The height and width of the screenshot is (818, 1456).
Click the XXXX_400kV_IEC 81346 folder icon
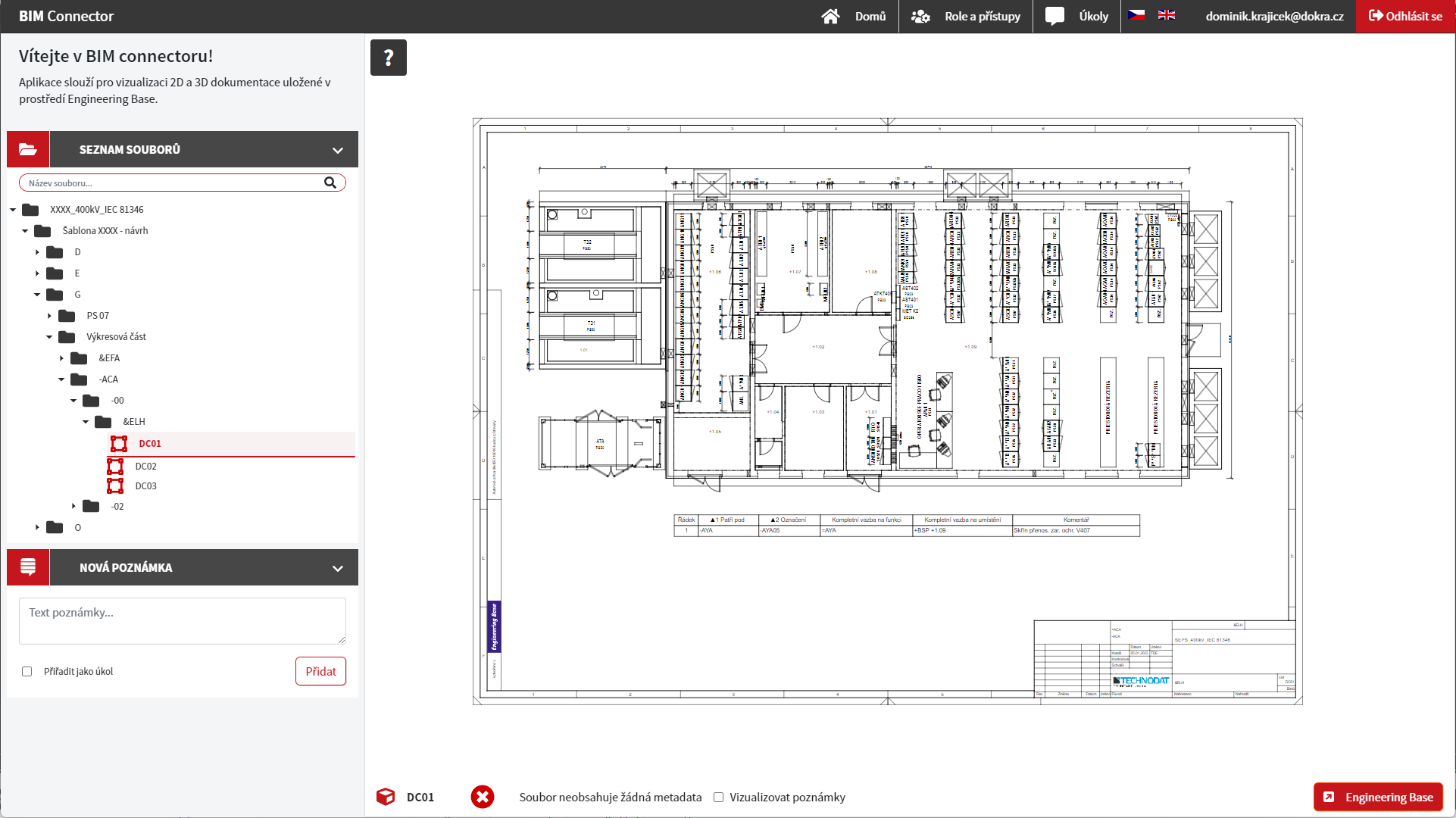pos(30,210)
